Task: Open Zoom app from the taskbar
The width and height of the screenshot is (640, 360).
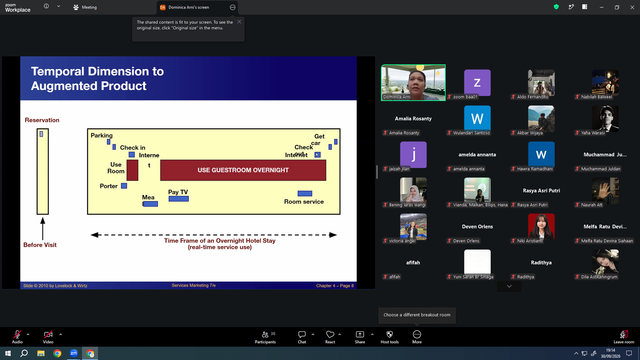Action: (73, 353)
